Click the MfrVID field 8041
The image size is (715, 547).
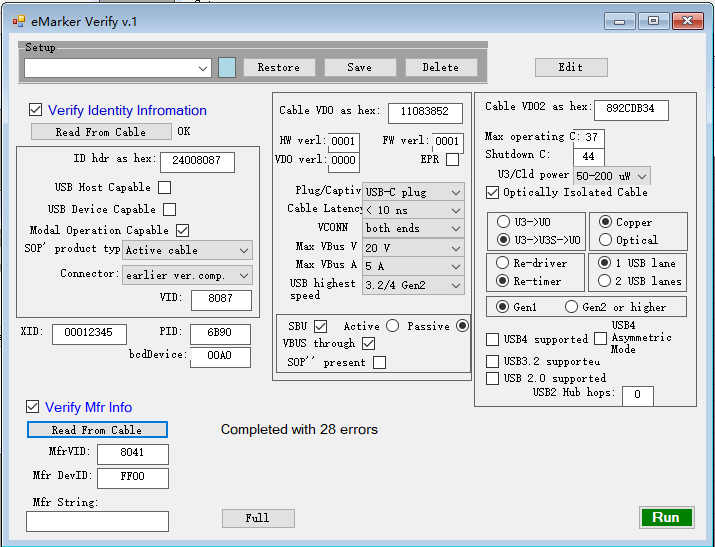pyautogui.click(x=133, y=454)
